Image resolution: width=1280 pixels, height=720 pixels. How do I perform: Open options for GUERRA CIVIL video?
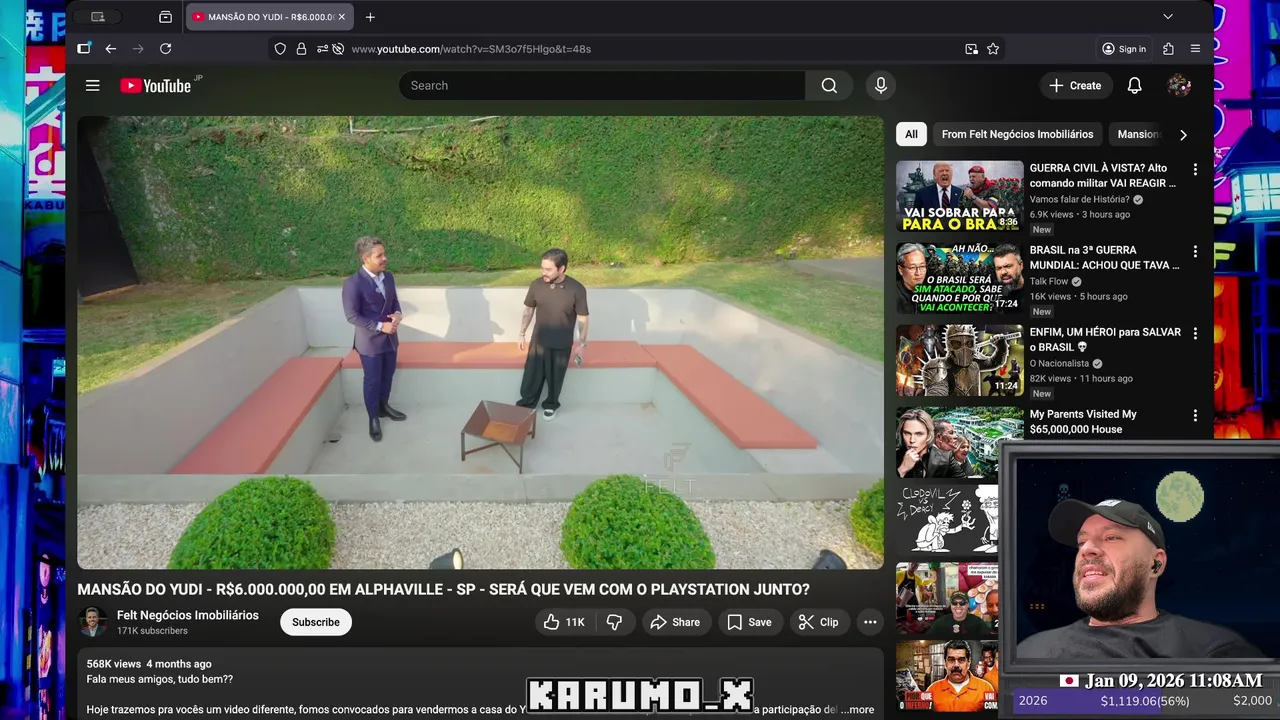tap(1195, 170)
